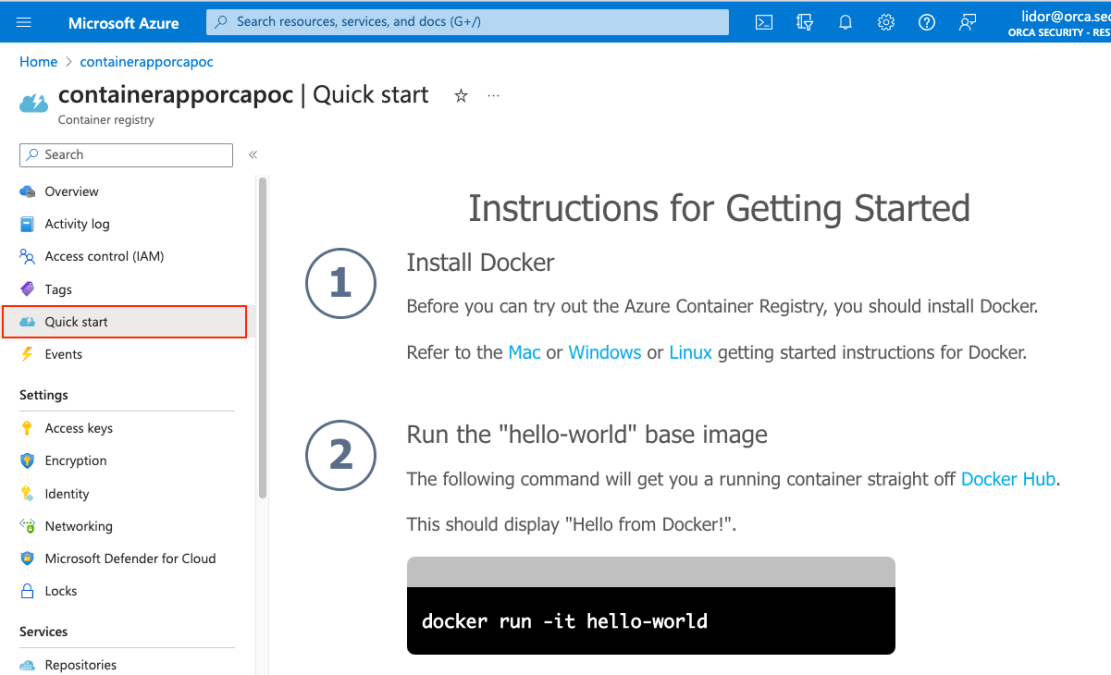The height and width of the screenshot is (675, 1111).
Task: Click the Install Docker heading
Action: click(480, 262)
